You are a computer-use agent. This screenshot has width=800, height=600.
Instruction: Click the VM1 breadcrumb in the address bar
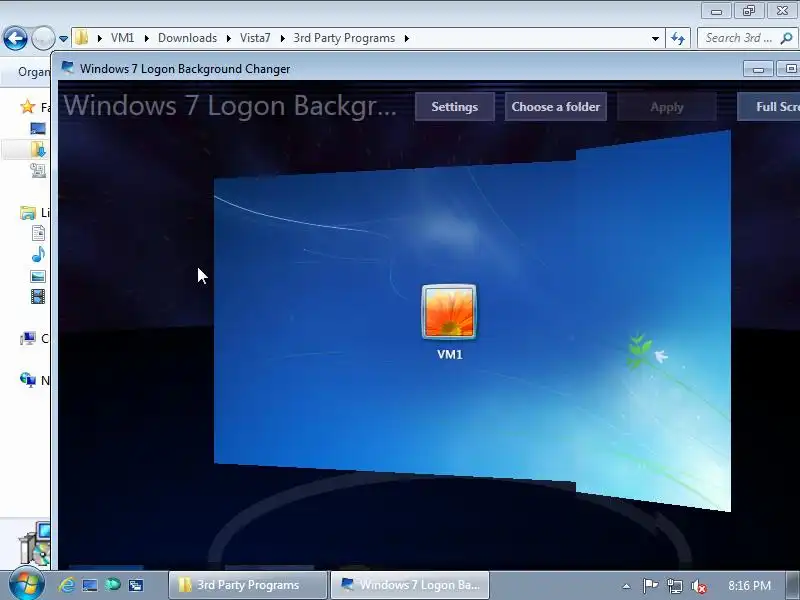(x=122, y=38)
